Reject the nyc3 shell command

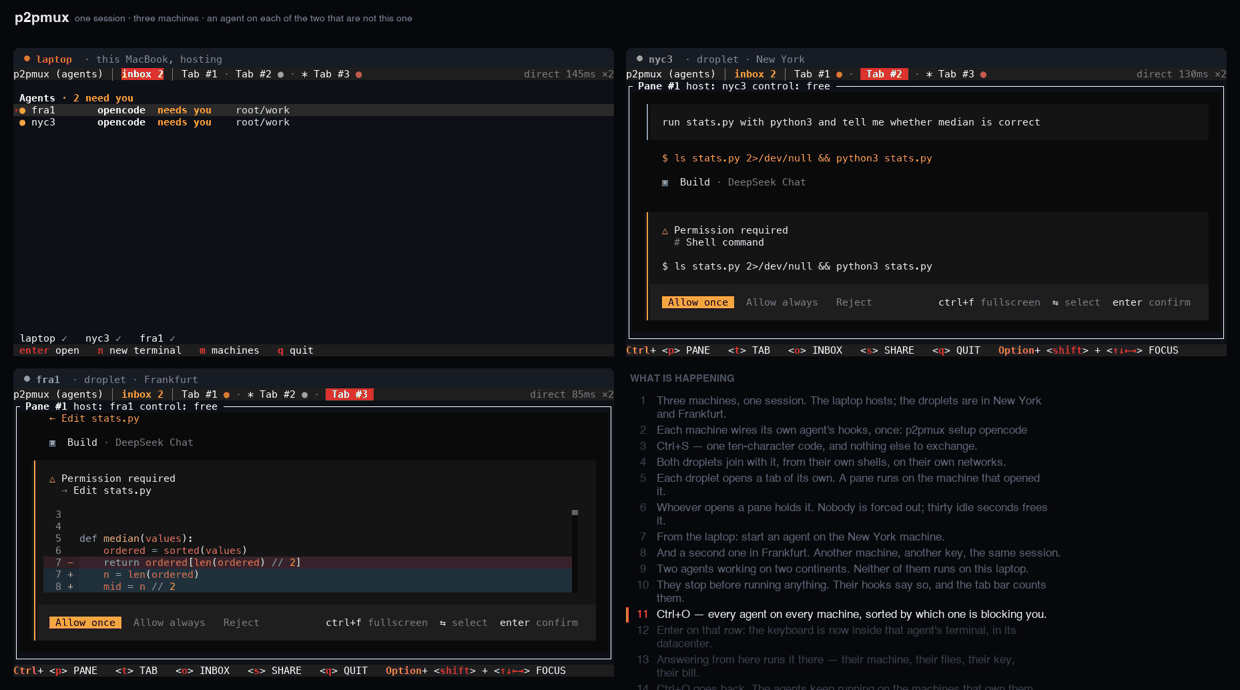854,302
